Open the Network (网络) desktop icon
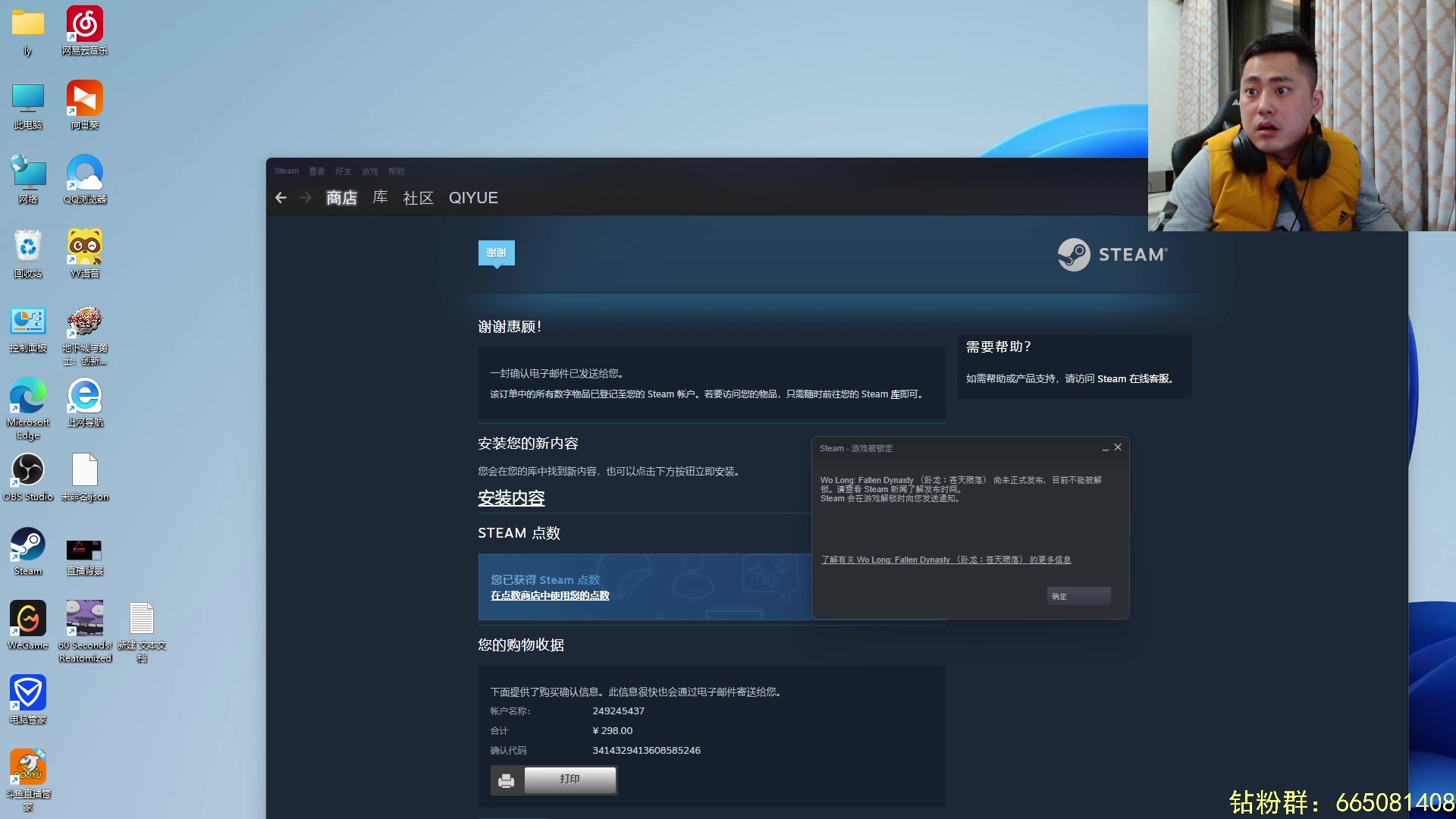 (28, 180)
